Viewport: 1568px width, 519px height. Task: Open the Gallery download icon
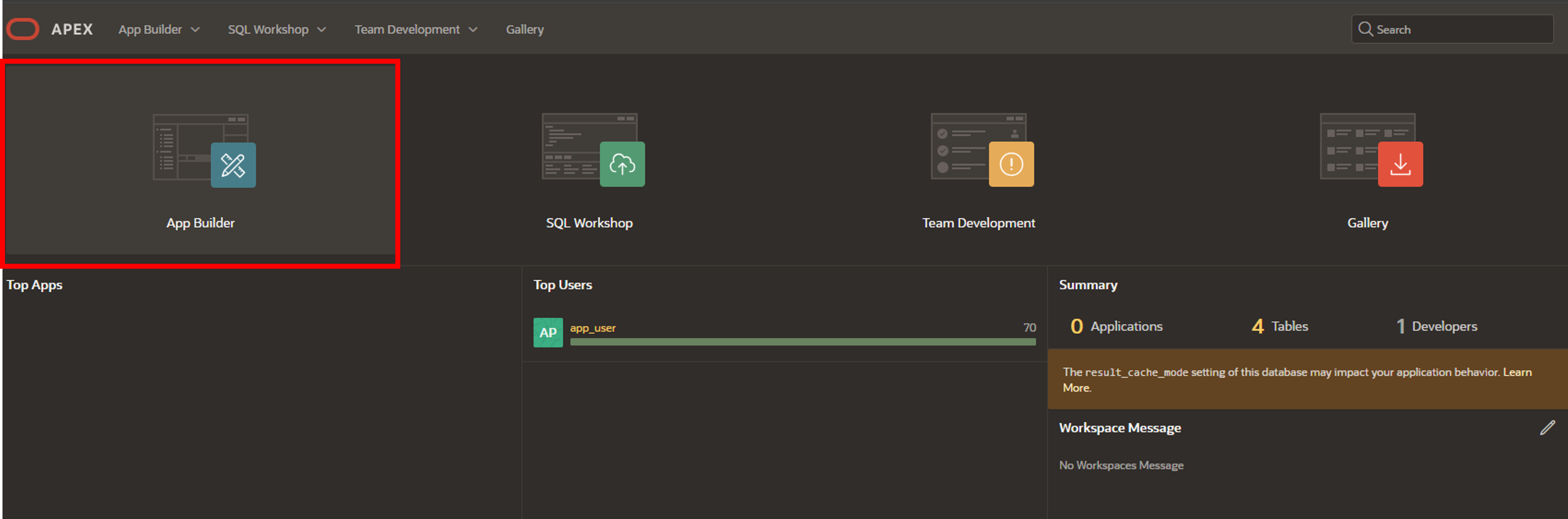1400,163
